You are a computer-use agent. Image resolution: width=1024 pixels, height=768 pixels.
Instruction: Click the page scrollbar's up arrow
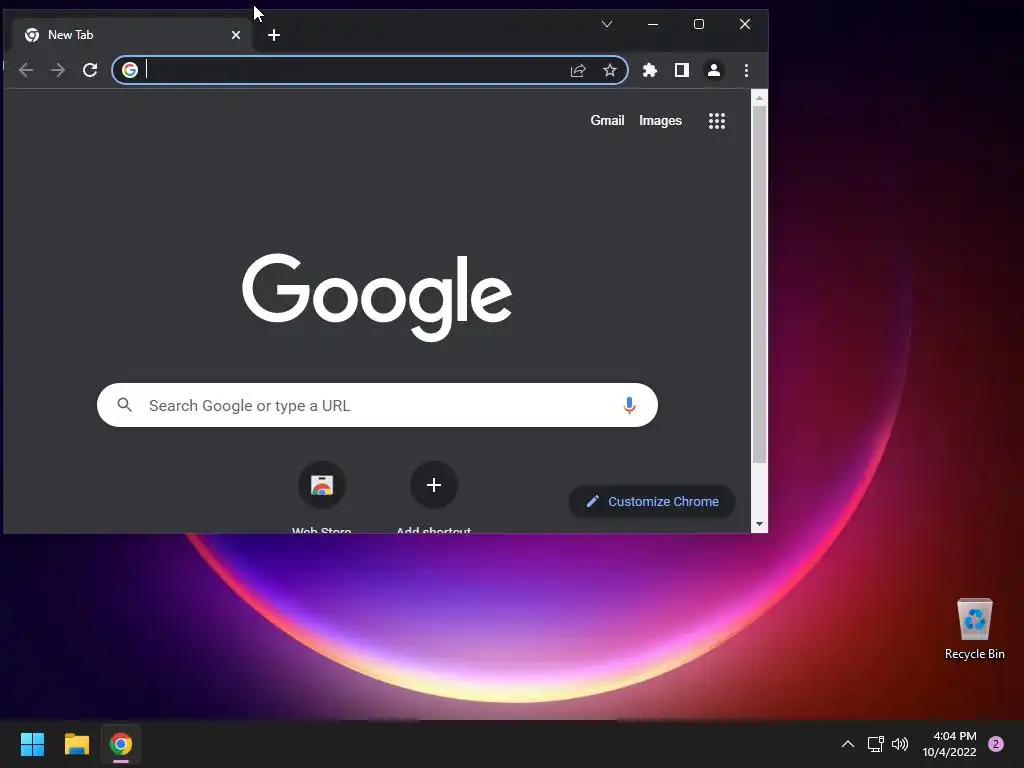pos(759,99)
